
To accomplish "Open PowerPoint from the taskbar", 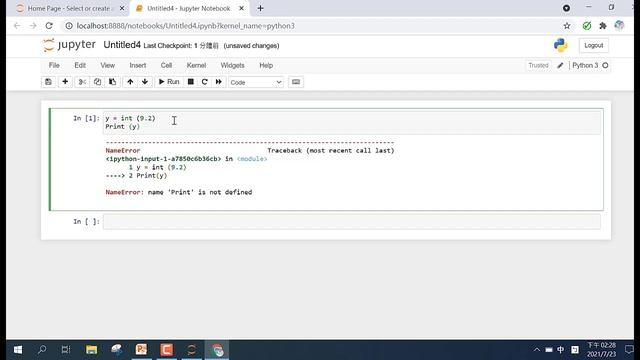I will (142, 350).
